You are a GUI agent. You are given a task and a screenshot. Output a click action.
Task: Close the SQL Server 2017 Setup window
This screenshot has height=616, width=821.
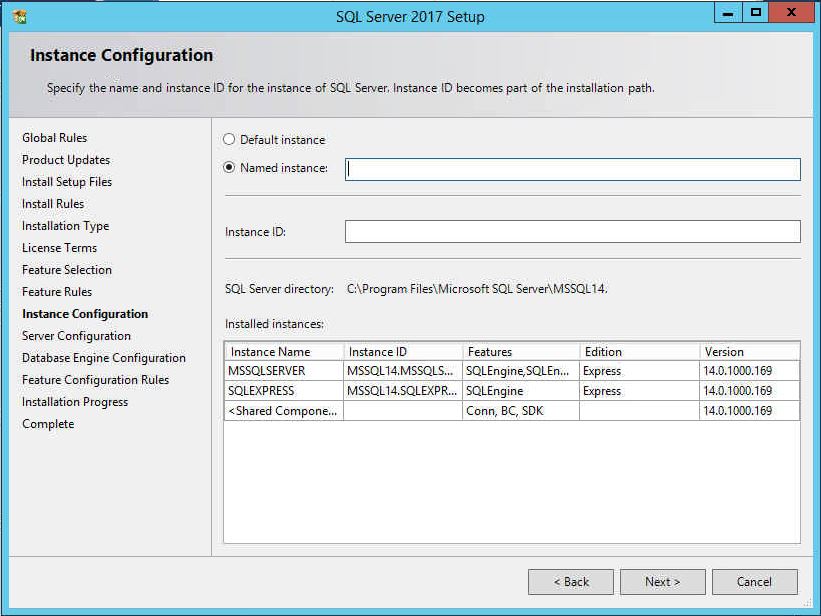point(791,14)
